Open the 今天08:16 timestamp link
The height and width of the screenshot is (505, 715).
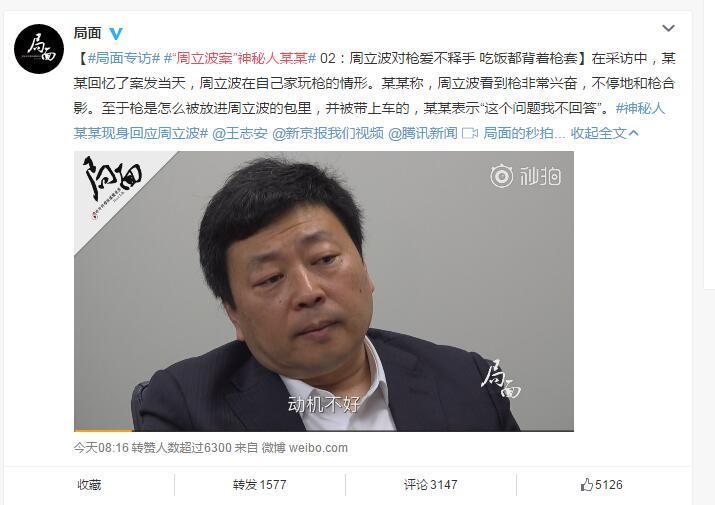pyautogui.click(x=101, y=448)
